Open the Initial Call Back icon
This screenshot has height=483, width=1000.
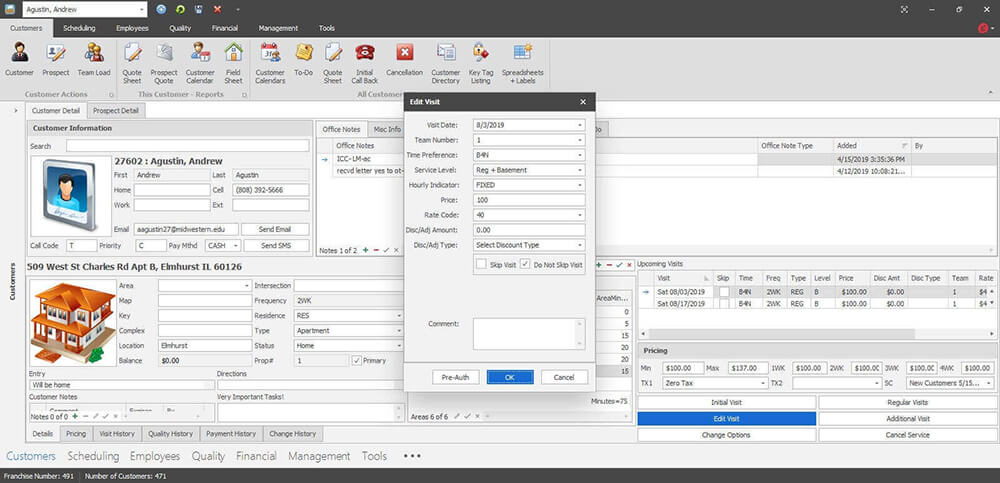[x=365, y=59]
